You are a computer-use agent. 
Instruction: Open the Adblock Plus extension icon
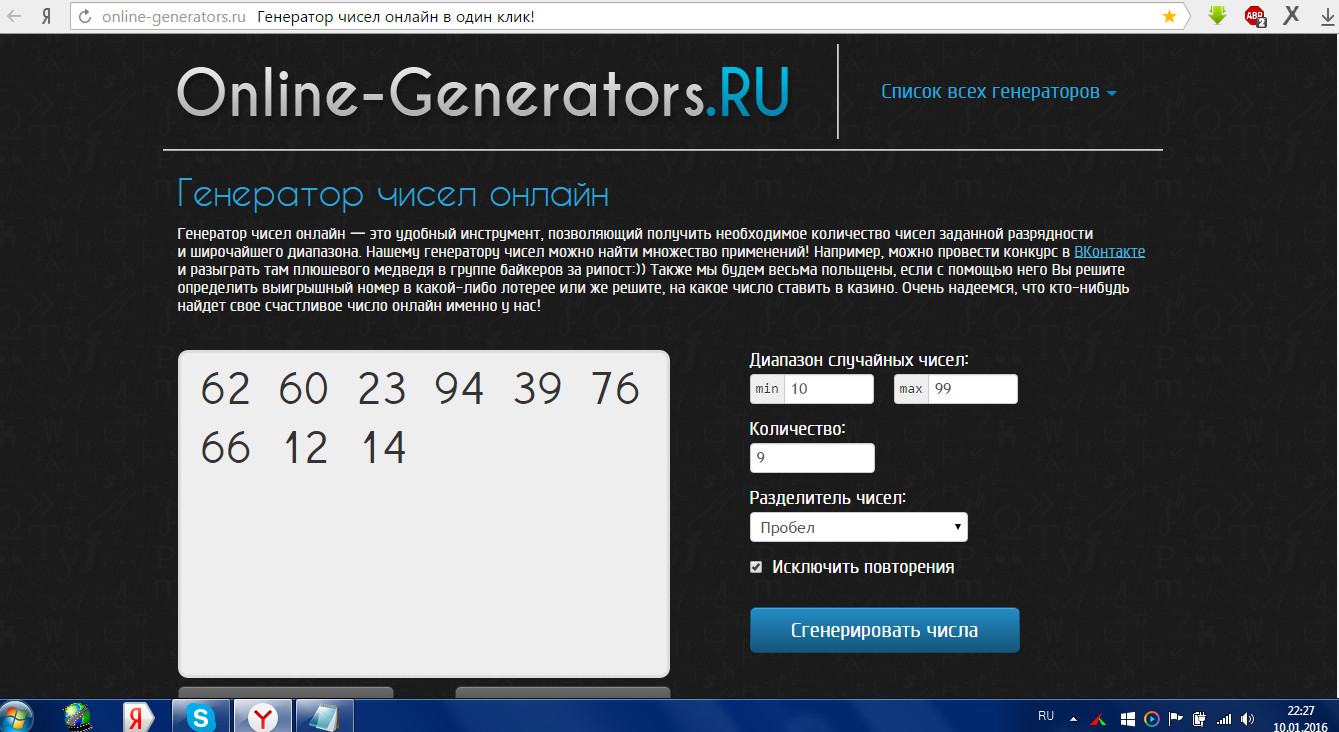[x=1254, y=16]
